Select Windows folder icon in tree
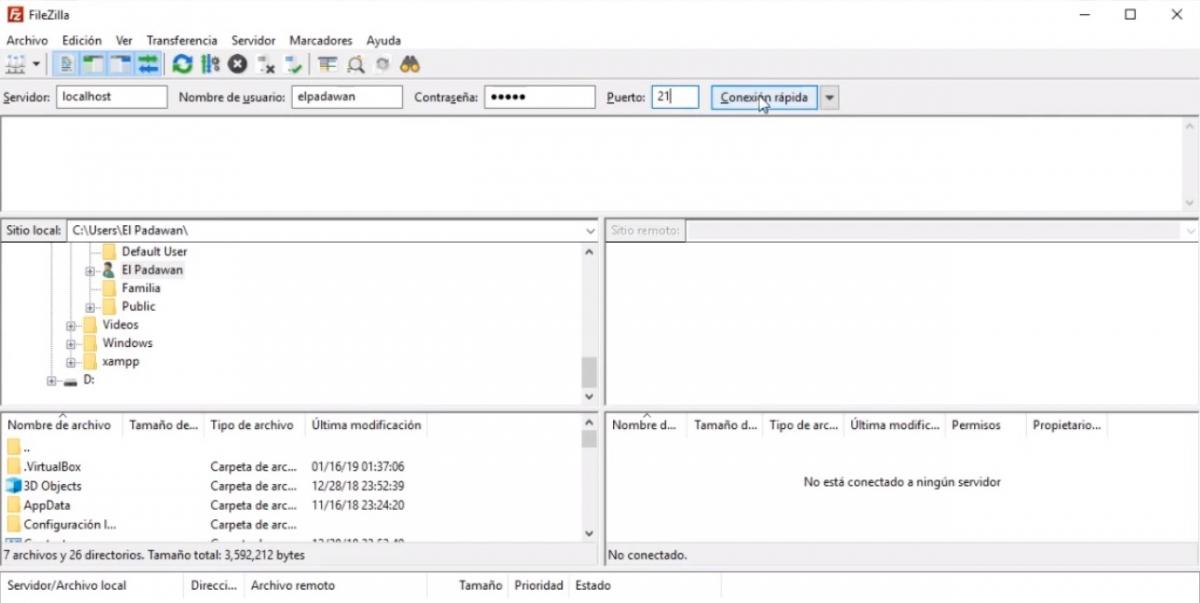This screenshot has height=603, width=1200. click(90, 343)
